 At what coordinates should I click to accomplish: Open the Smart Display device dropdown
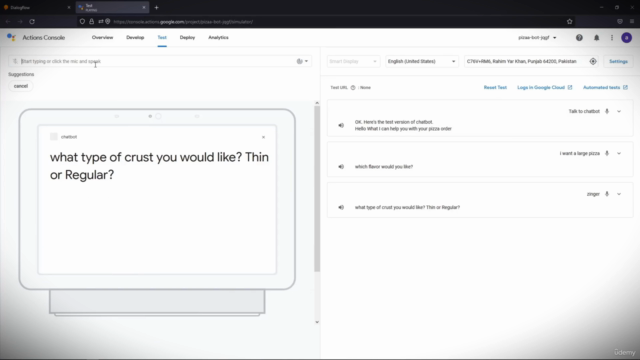[353, 61]
